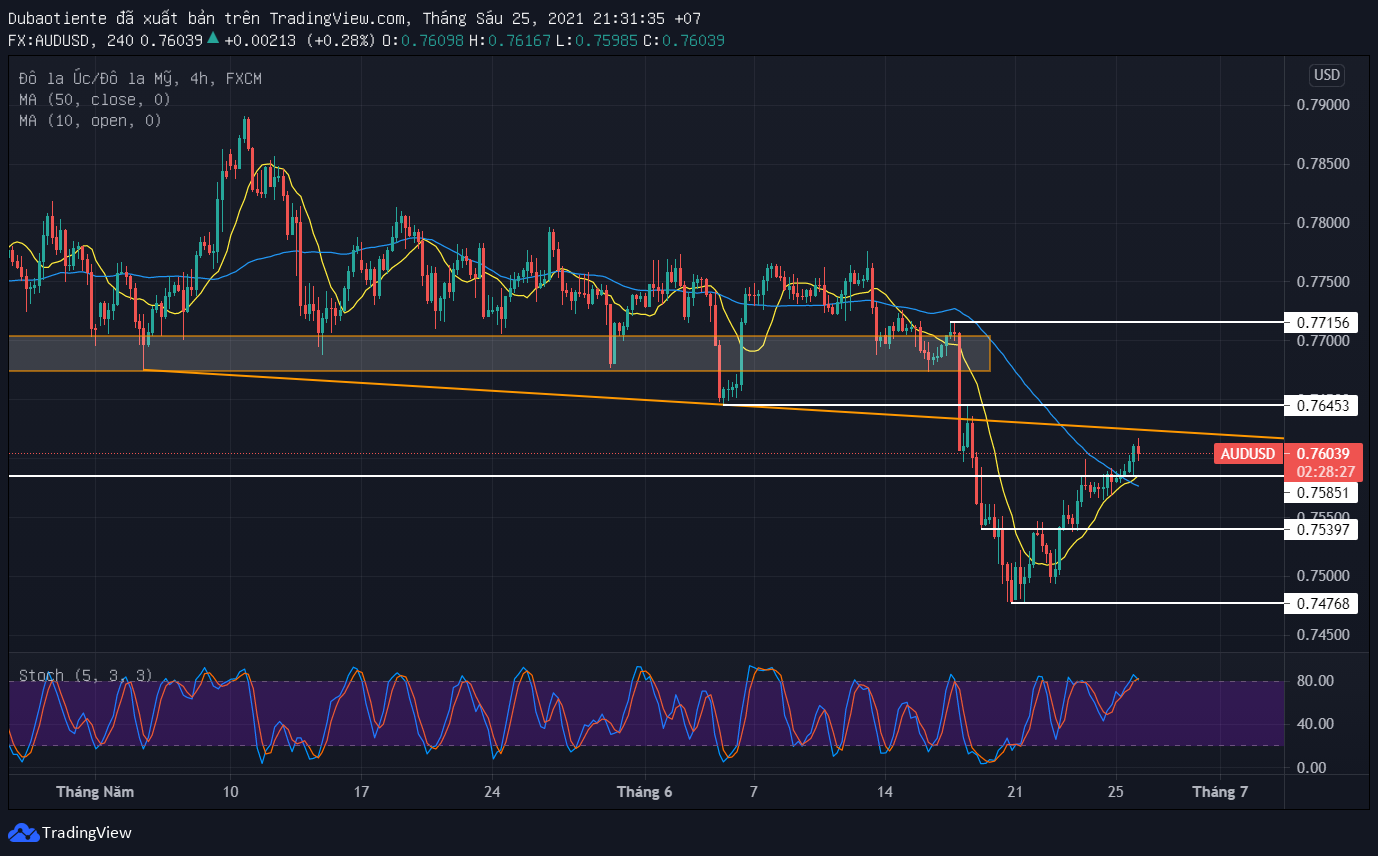
Task: Click the +0.00213 (+0.28%) change value
Action: coord(300,40)
